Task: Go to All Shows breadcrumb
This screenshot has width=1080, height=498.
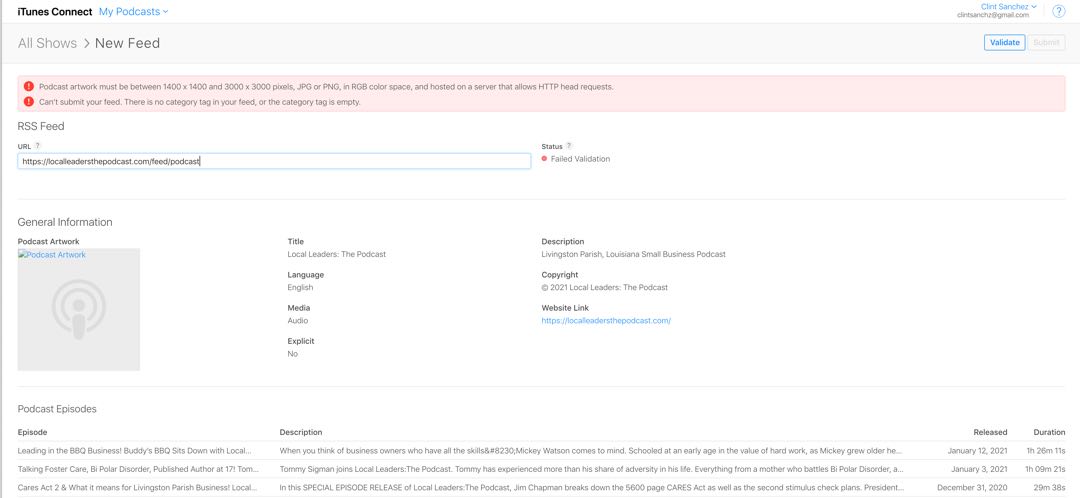Action: 48,43
